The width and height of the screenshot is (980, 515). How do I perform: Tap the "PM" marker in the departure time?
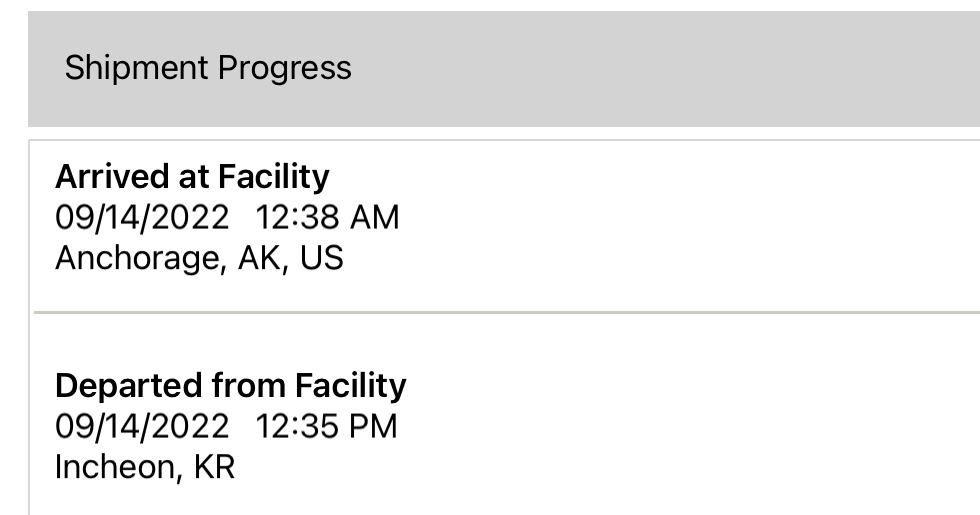click(x=373, y=426)
